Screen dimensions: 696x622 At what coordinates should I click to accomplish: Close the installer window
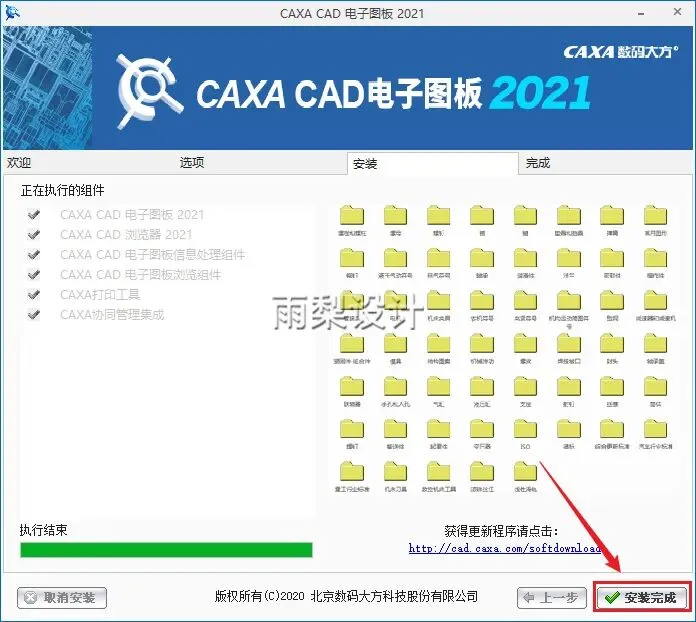677,12
